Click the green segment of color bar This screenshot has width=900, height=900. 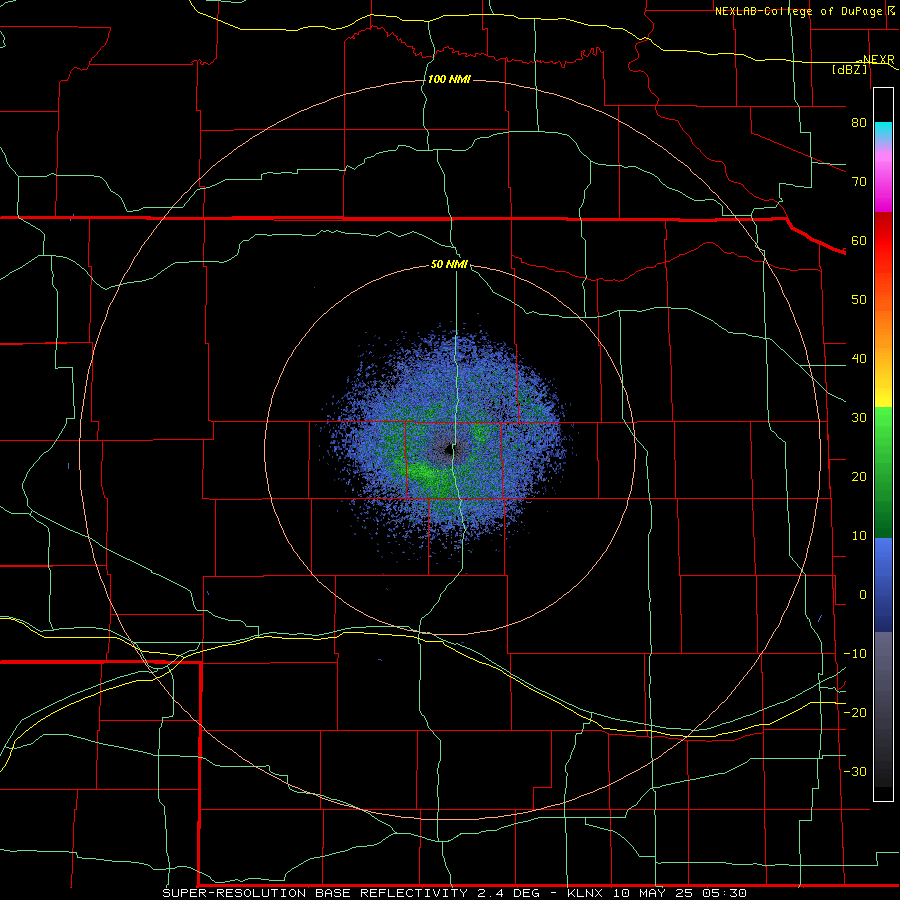[883, 472]
